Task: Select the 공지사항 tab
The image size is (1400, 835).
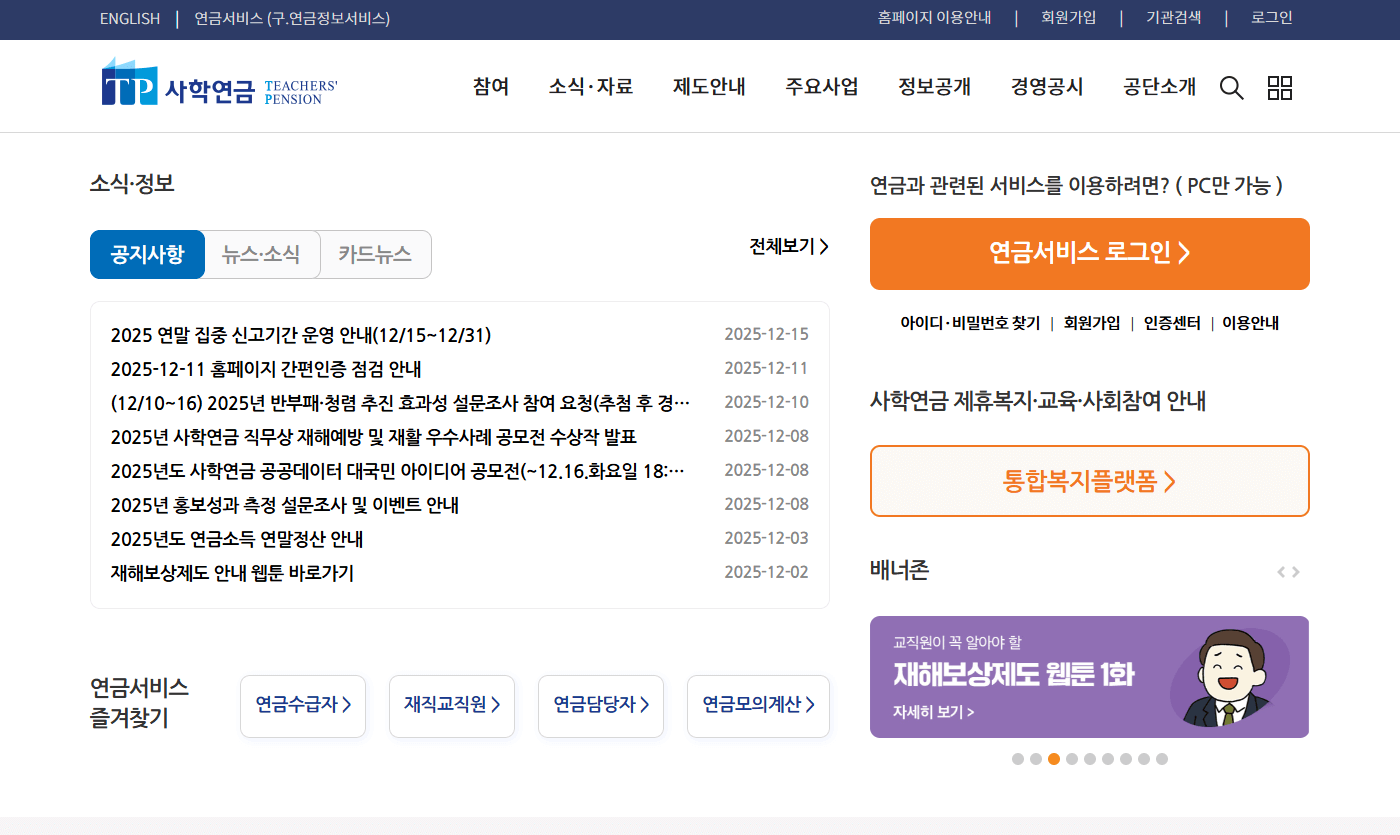Action: [x=147, y=254]
